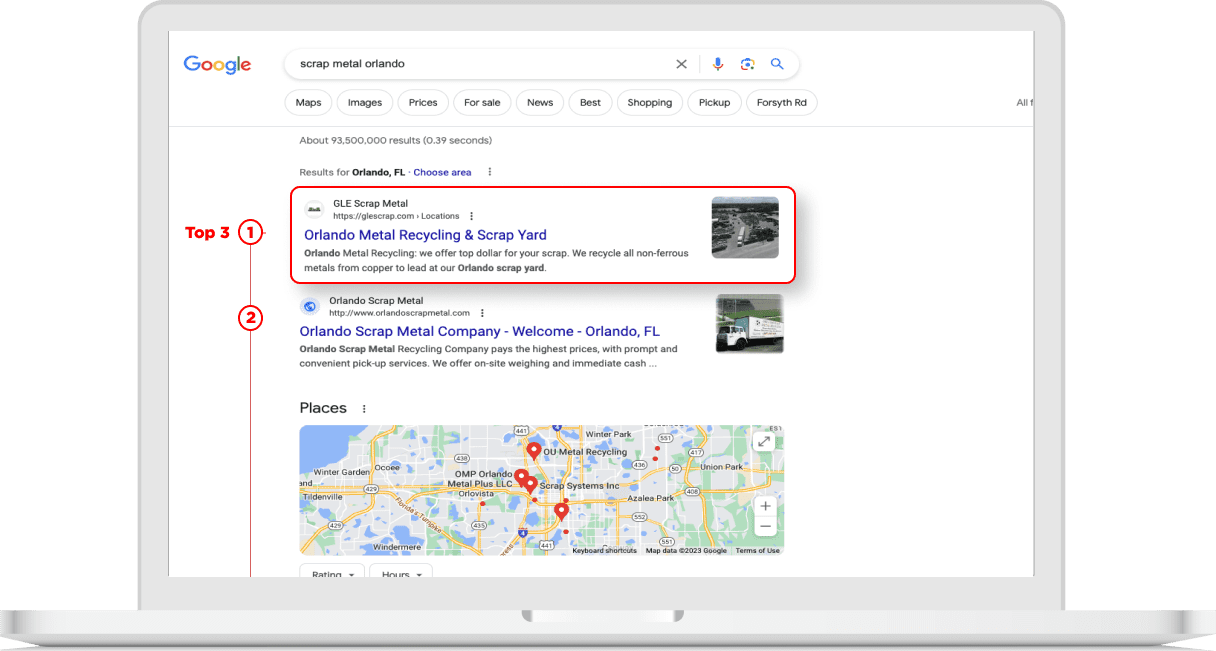The width and height of the screenshot is (1216, 651).
Task: Click the Map data ©2023 Google text
Action: click(686, 551)
